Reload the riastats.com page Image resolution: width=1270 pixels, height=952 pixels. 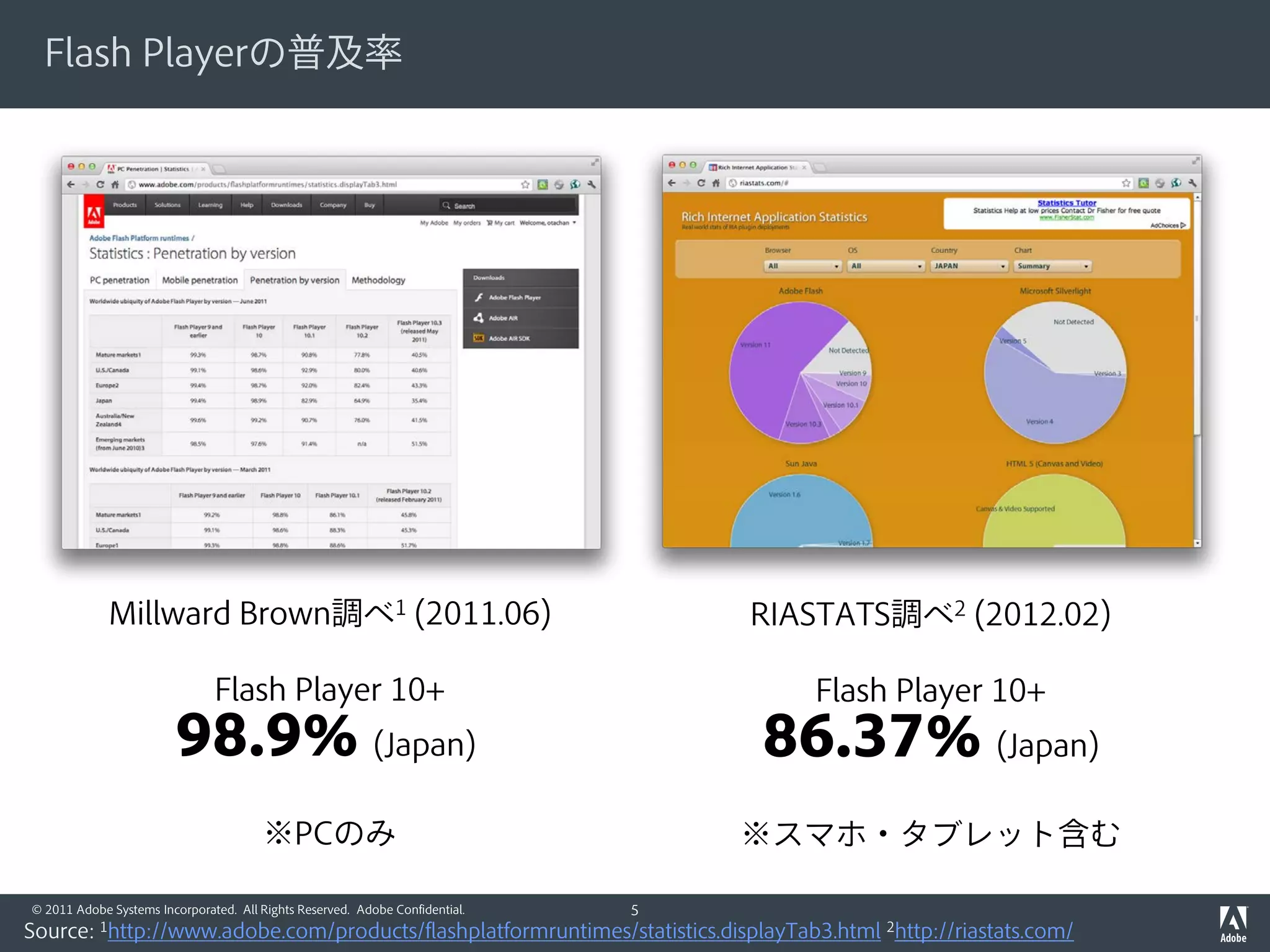tap(701, 183)
